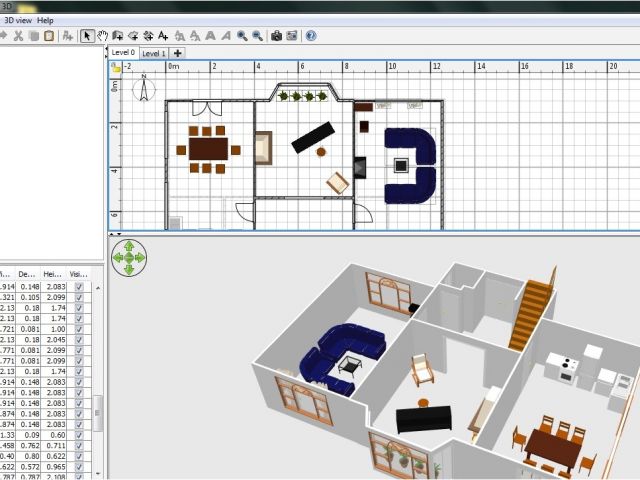640x480 pixels.
Task: Click the Paste clipboard icon
Action: point(48,36)
